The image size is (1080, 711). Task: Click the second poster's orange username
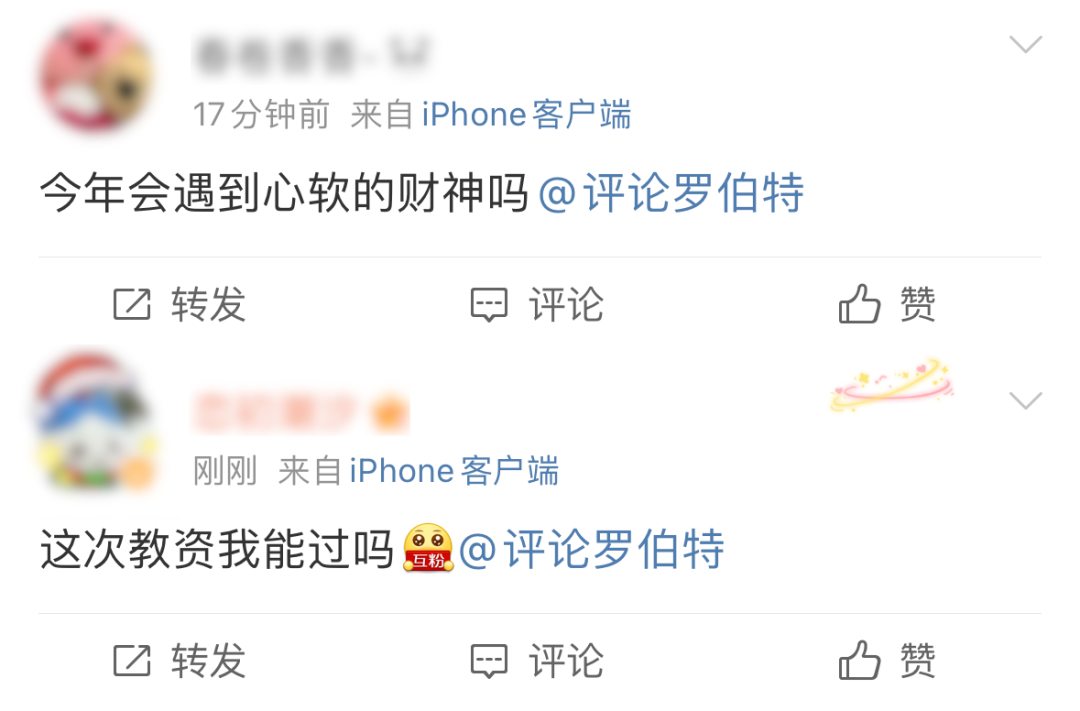click(301, 413)
